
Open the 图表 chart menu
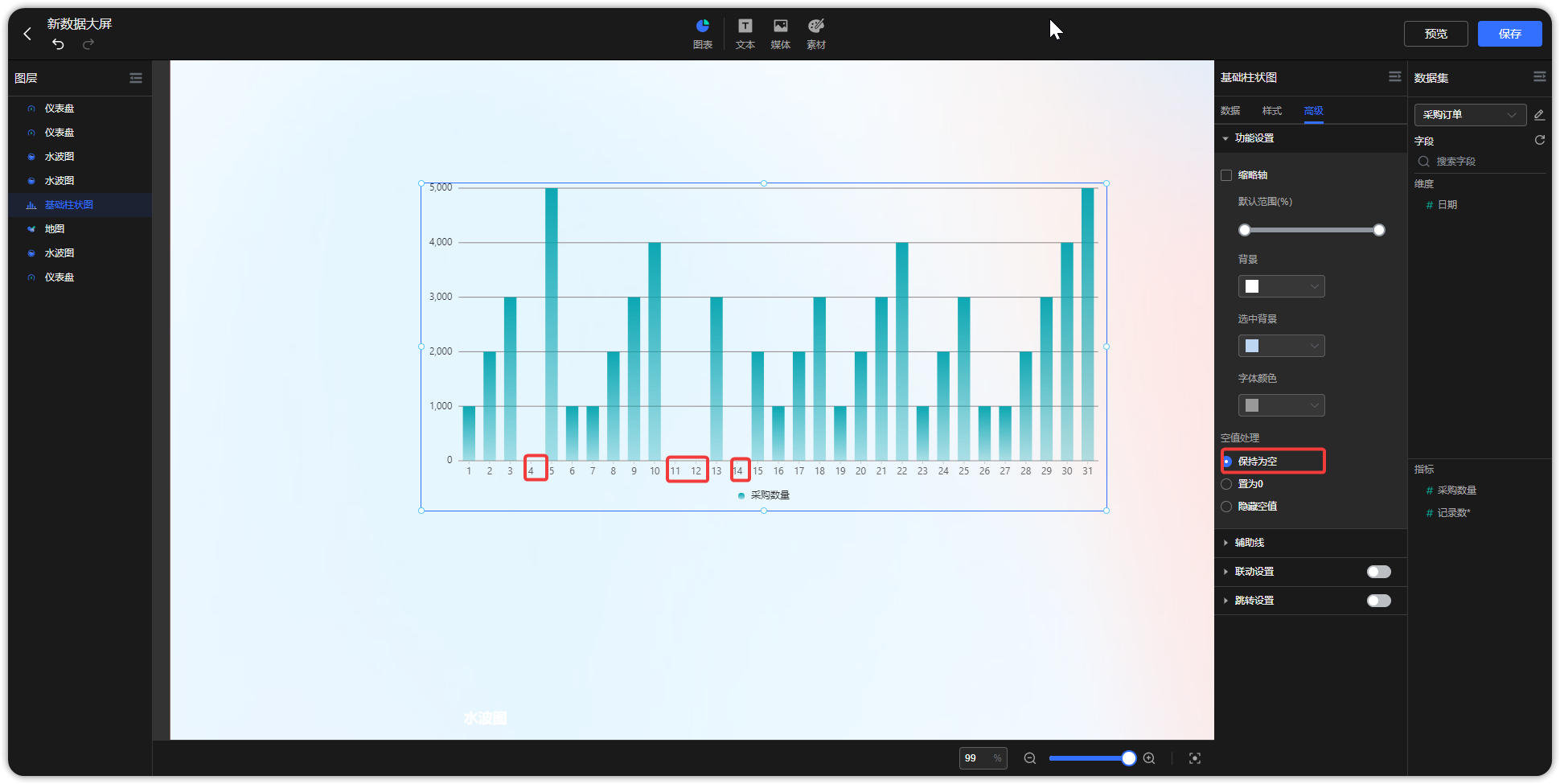pyautogui.click(x=703, y=34)
